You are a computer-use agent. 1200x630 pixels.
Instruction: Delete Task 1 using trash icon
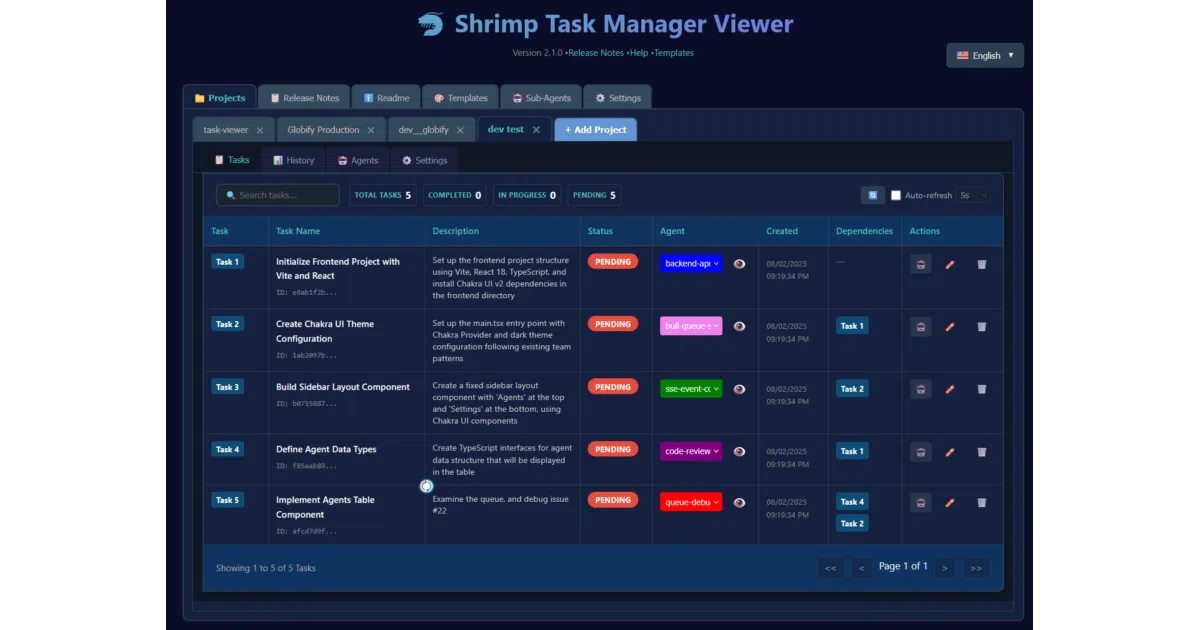(982, 264)
